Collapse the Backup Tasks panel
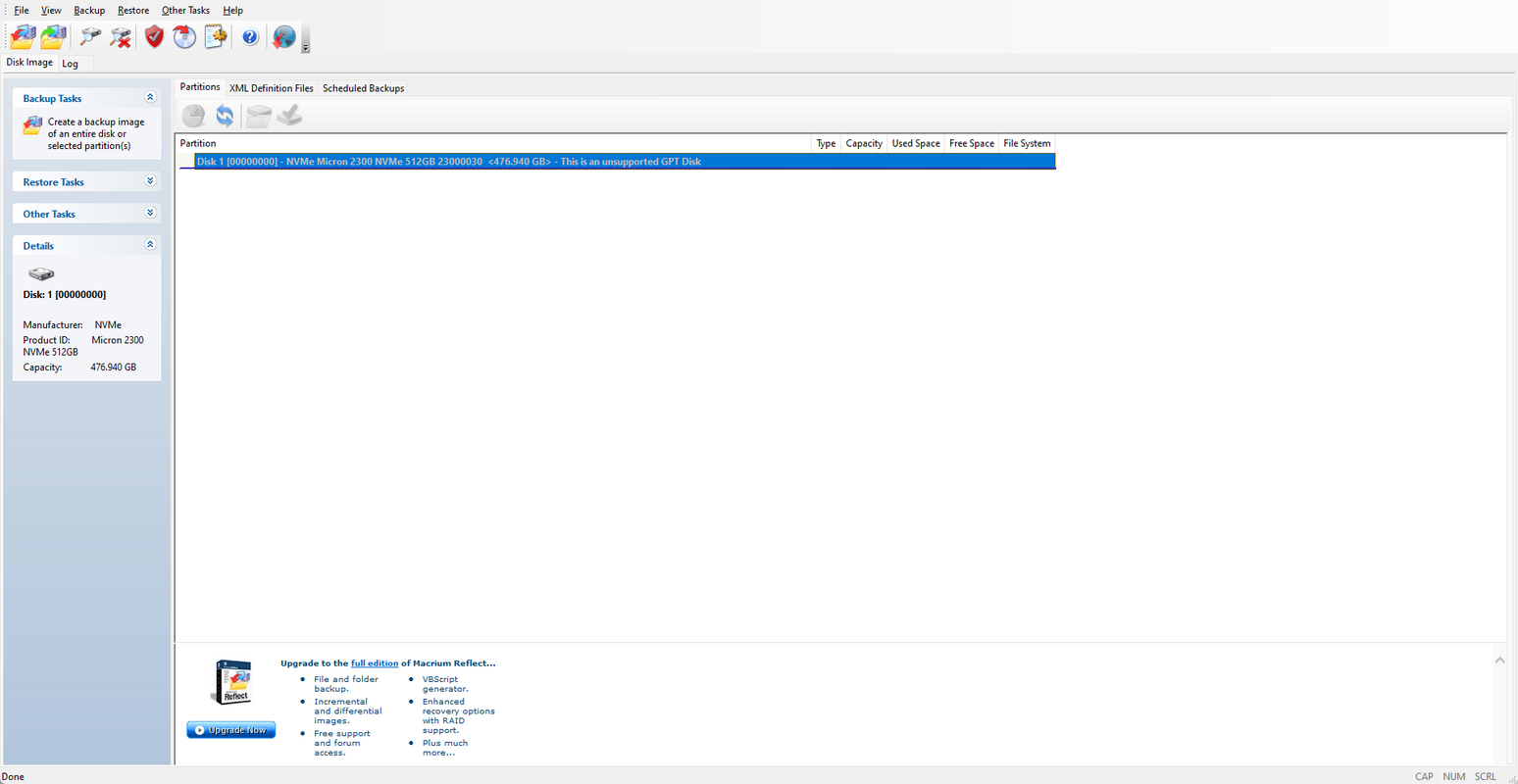1518x784 pixels. coord(150,98)
